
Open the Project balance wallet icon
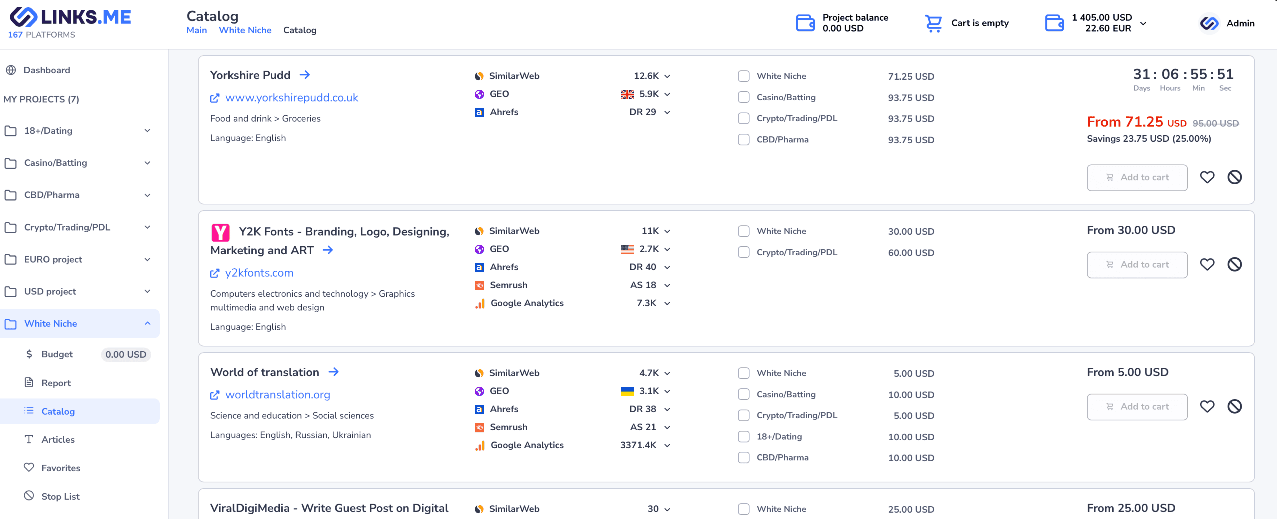[805, 23]
